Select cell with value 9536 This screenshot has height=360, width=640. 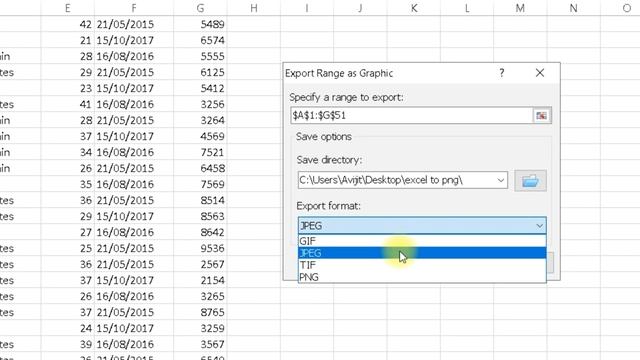click(x=200, y=248)
